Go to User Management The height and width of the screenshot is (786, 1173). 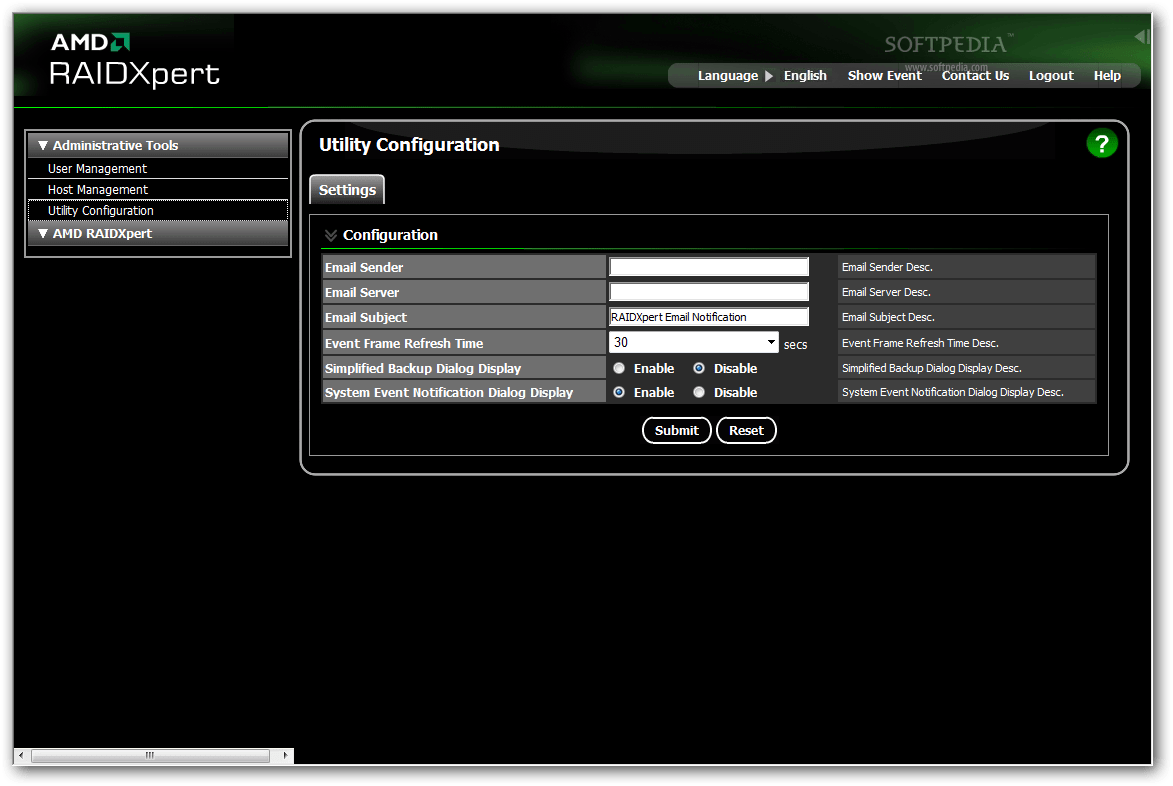click(x=97, y=169)
